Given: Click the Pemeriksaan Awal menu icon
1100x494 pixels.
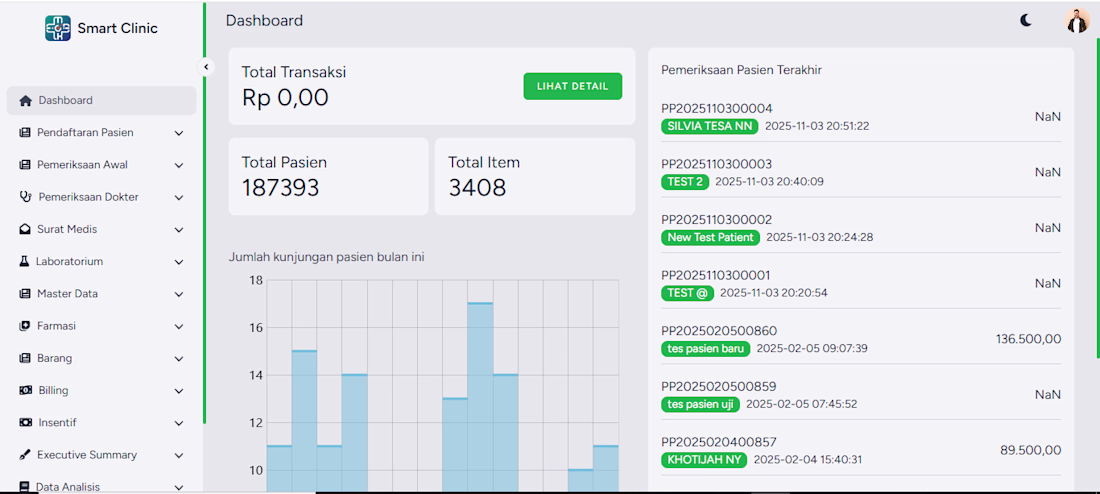Looking at the screenshot, I should (25, 165).
